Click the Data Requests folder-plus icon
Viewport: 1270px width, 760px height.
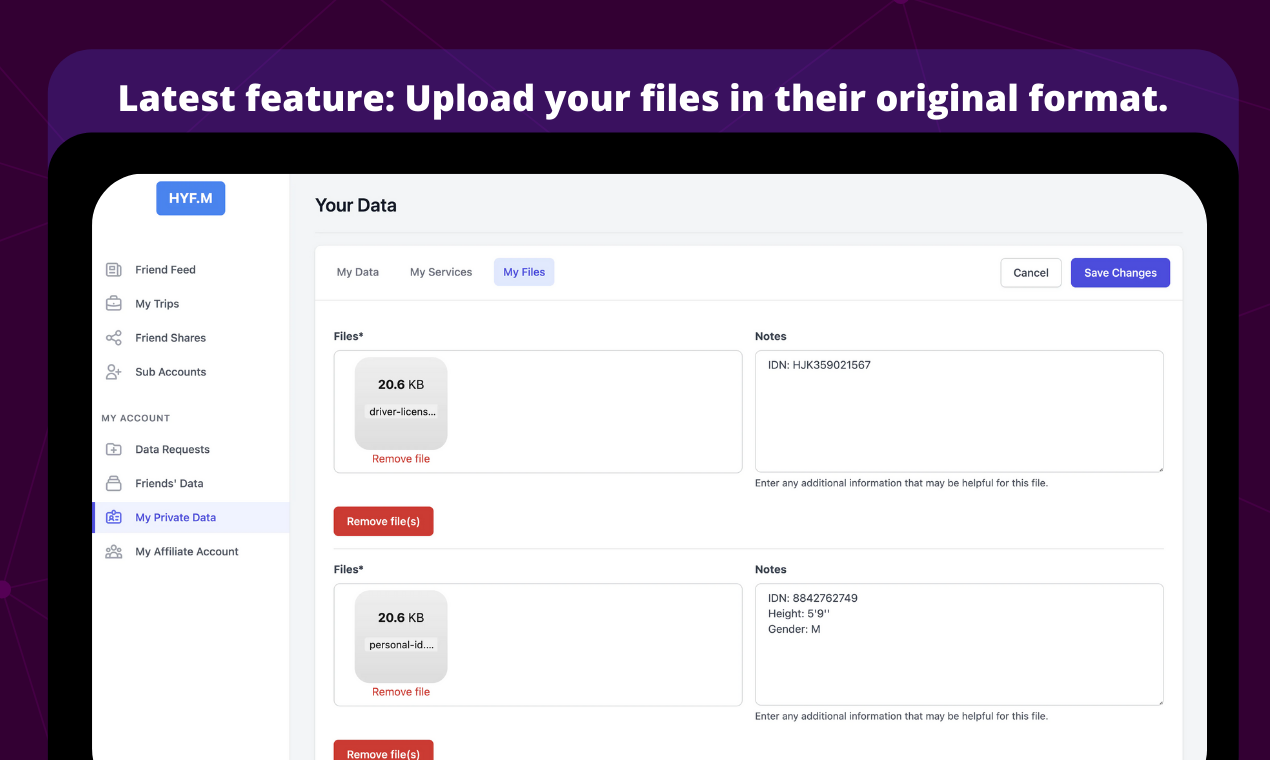114,450
